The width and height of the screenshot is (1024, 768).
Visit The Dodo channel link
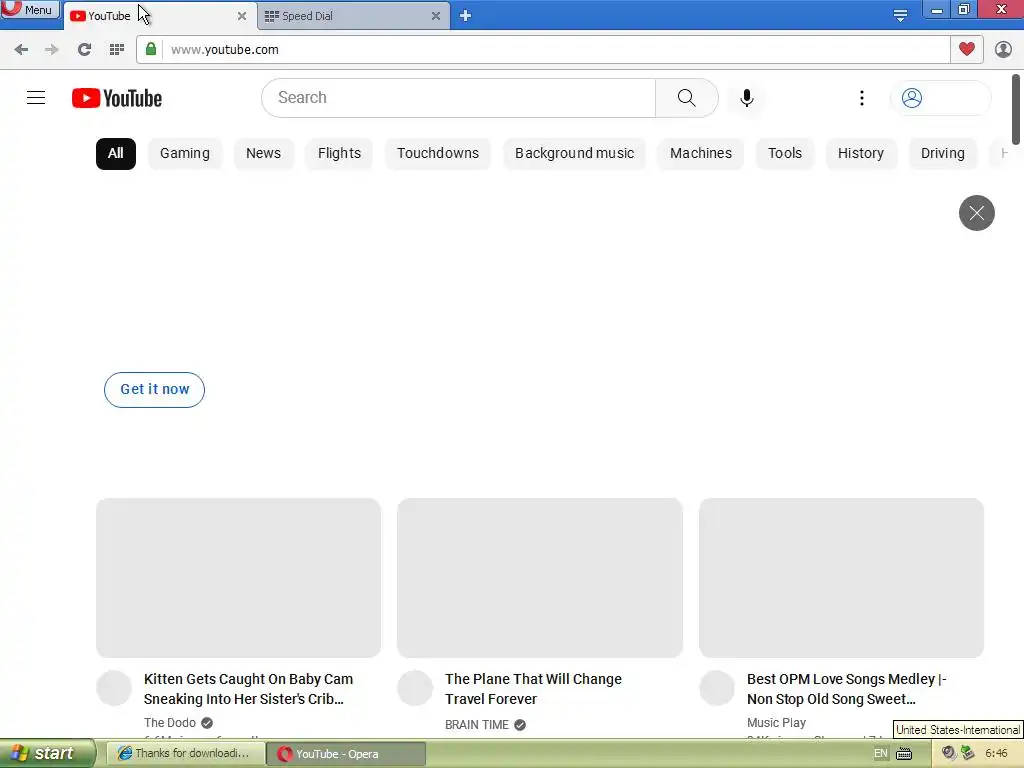click(170, 723)
